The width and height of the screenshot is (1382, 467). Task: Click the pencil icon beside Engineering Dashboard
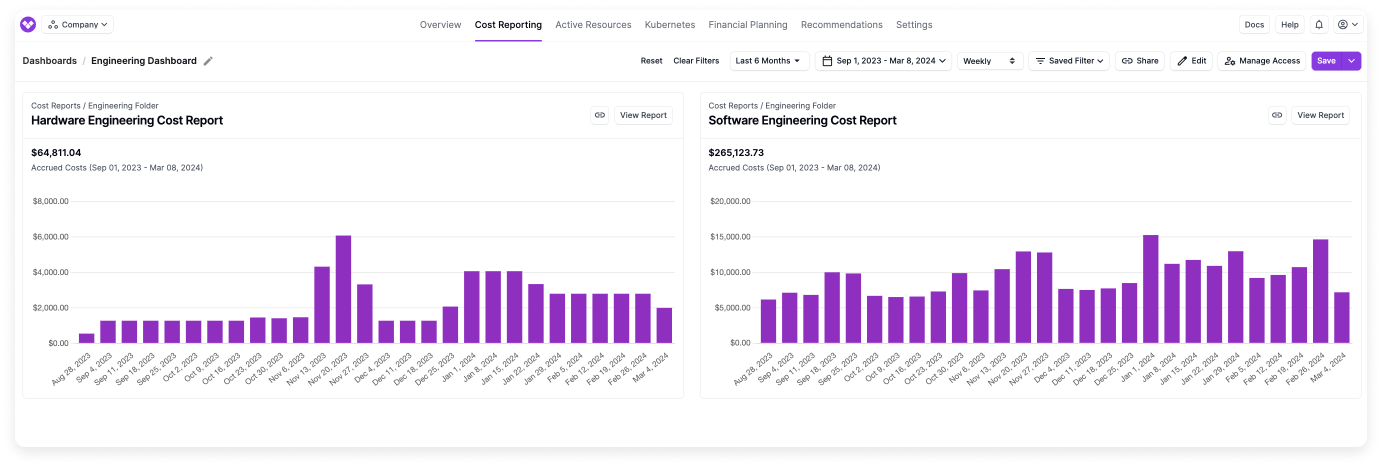(208, 61)
